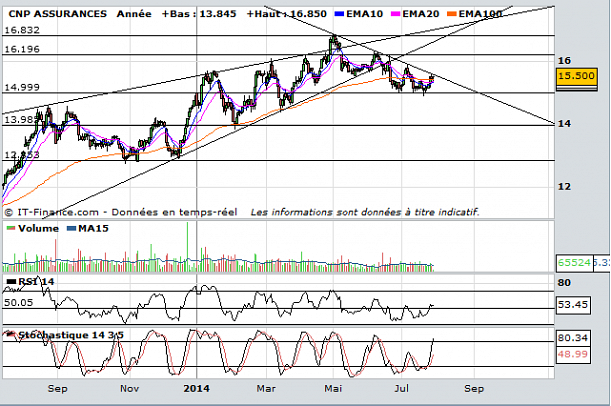Click the 13.98 horizontal level label
This screenshot has height=406, width=611.
click(19, 120)
